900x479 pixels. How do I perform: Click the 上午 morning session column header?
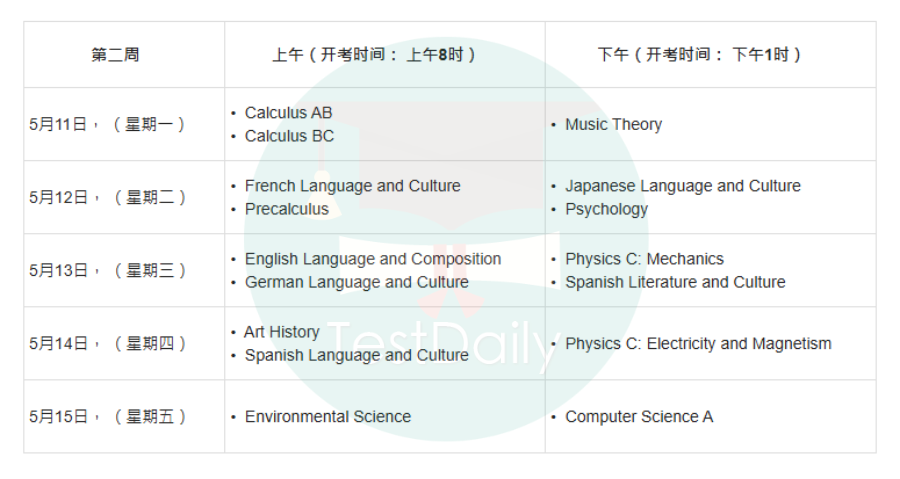coord(385,55)
